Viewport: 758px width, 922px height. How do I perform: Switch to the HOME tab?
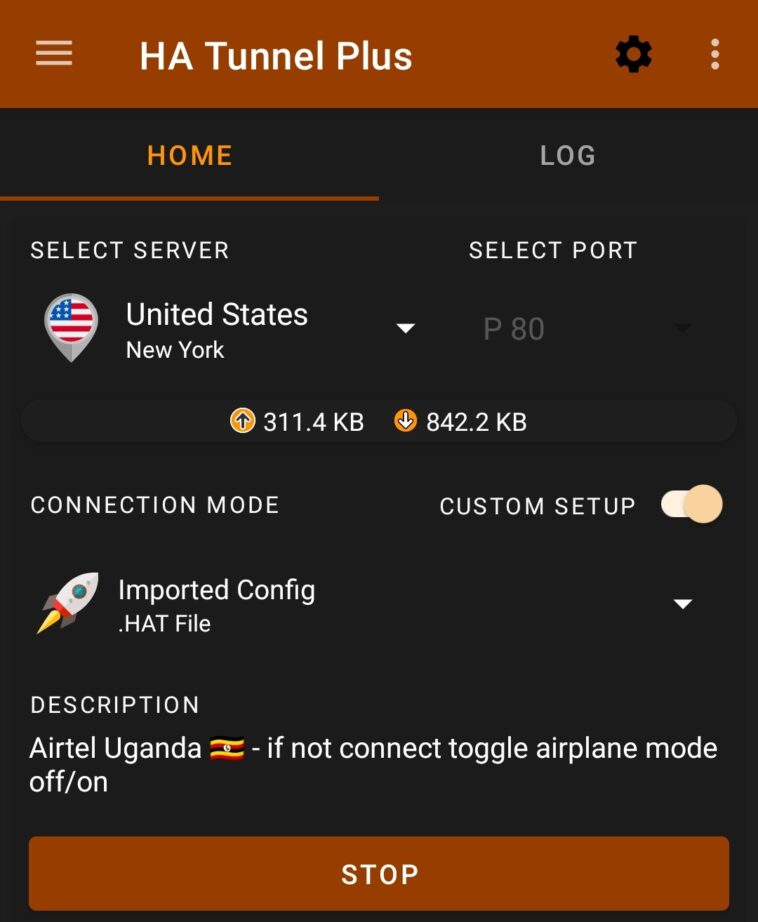(189, 156)
